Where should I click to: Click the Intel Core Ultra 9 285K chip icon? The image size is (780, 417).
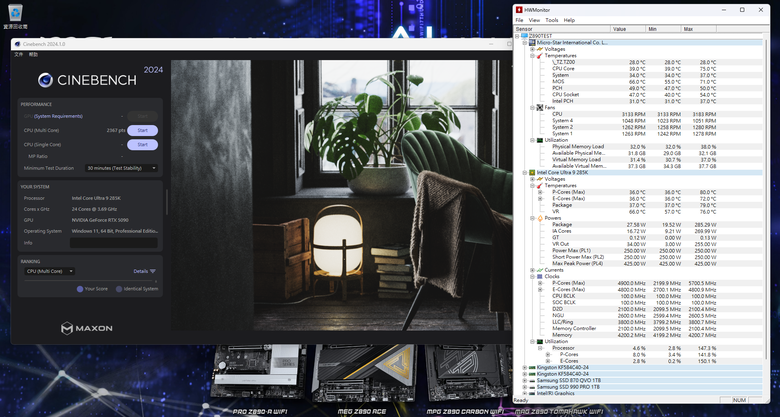click(x=532, y=173)
